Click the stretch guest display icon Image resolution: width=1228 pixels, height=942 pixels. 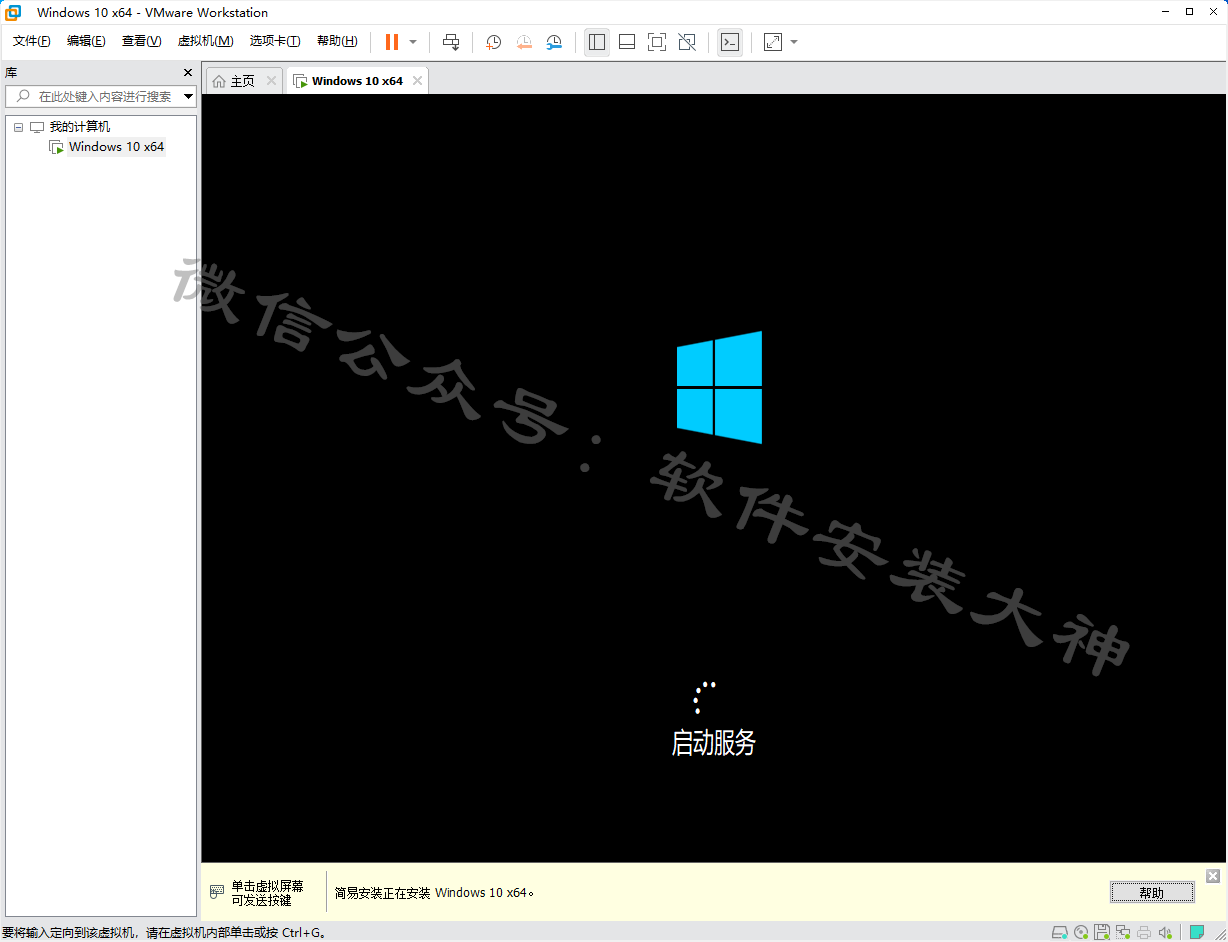773,42
